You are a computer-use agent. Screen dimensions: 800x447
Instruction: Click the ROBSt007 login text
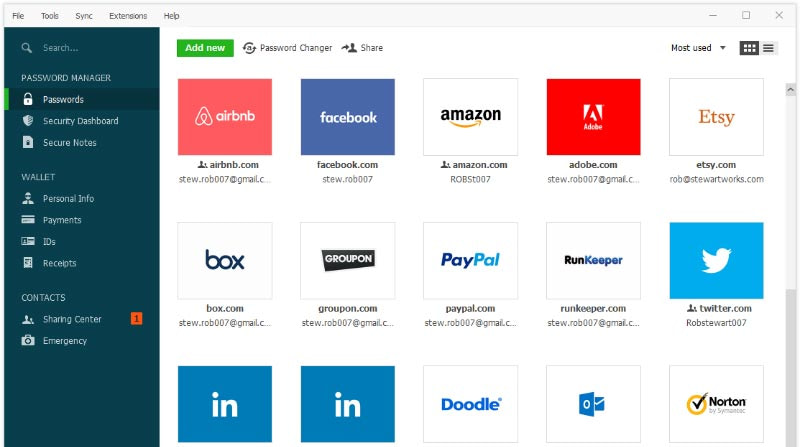coord(470,179)
